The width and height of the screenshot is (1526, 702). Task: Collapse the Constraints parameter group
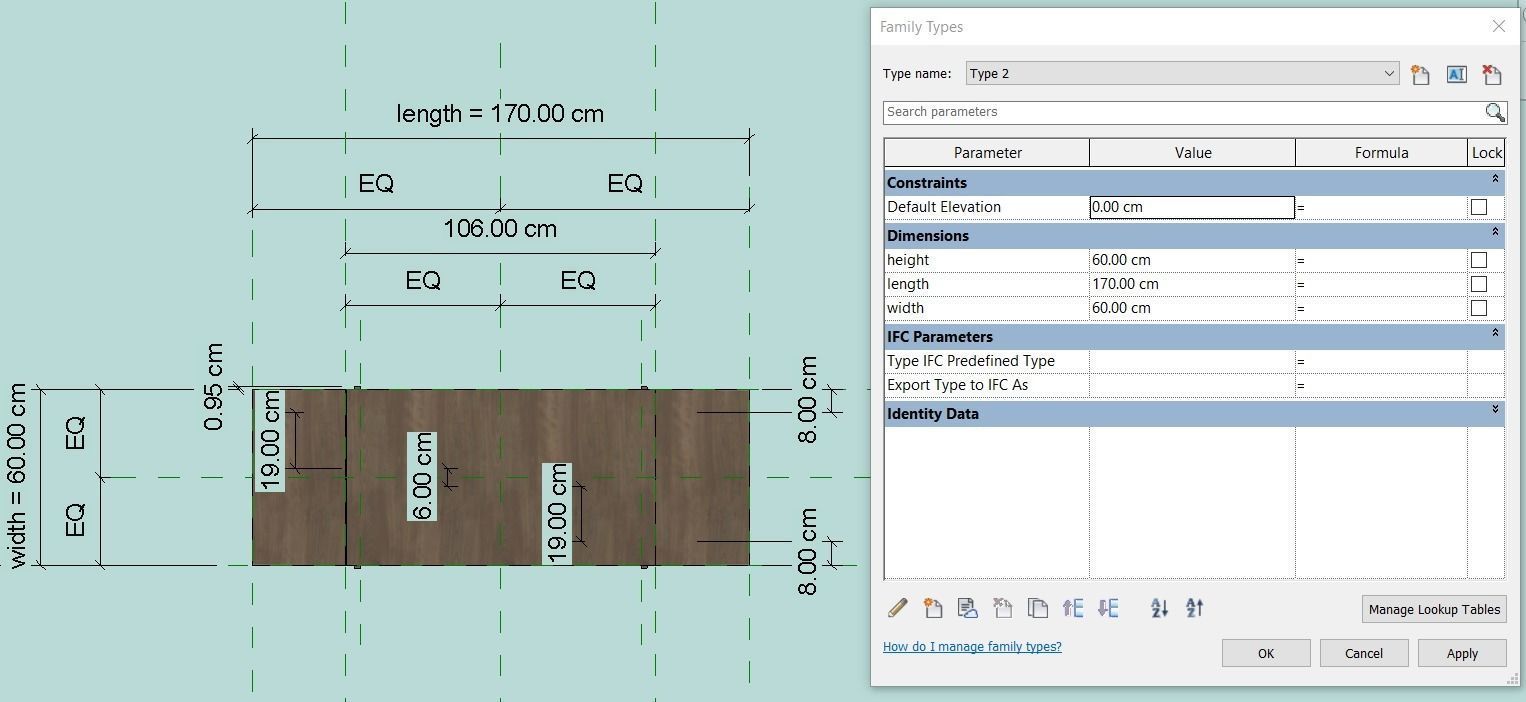point(1495,179)
